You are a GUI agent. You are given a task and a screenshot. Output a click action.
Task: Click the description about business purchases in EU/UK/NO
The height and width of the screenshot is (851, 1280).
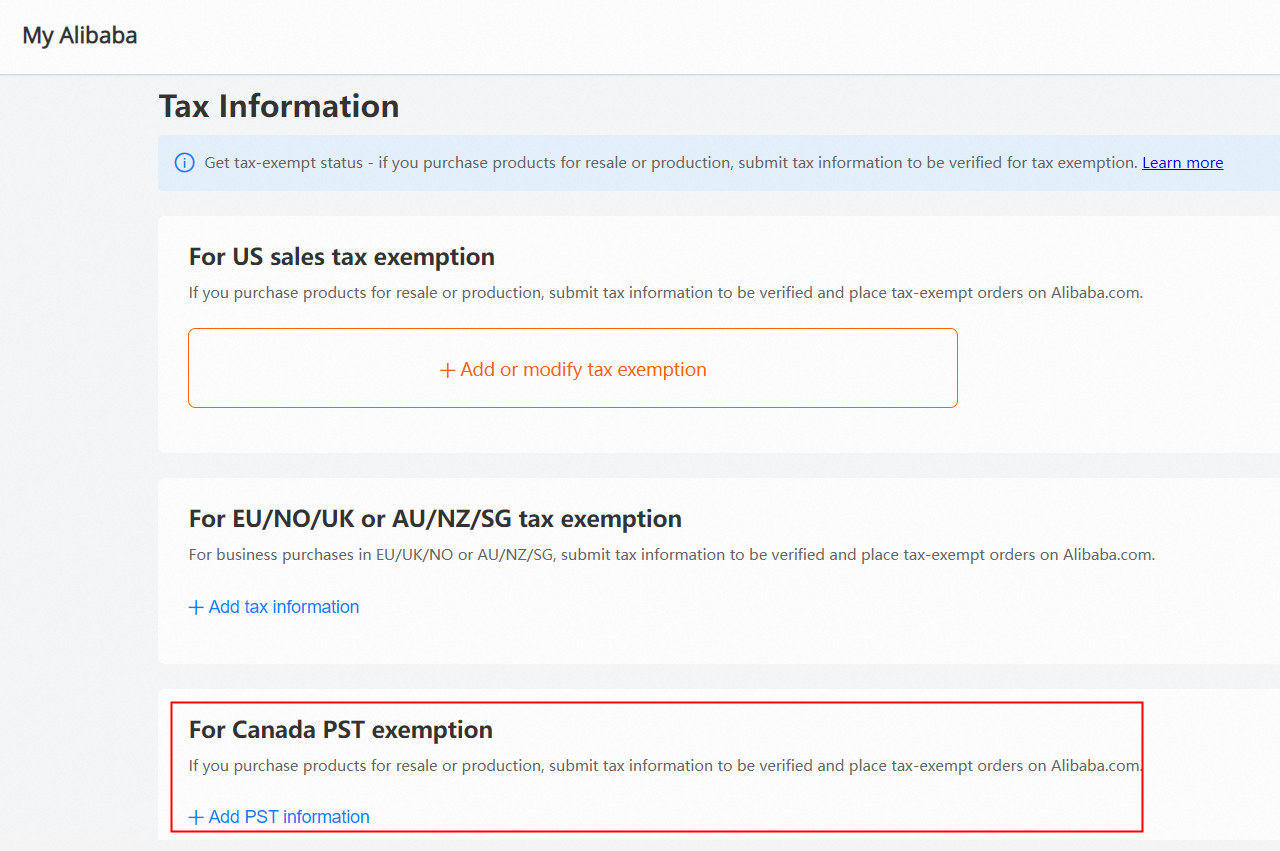(671, 554)
